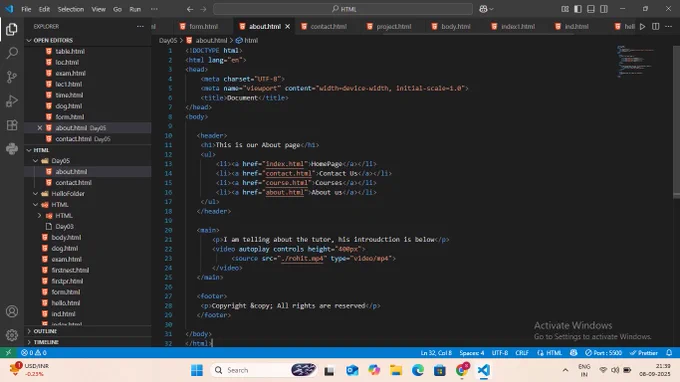Close the about.html tab
Image resolution: width=680 pixels, height=382 pixels.
pyautogui.click(x=288, y=26)
